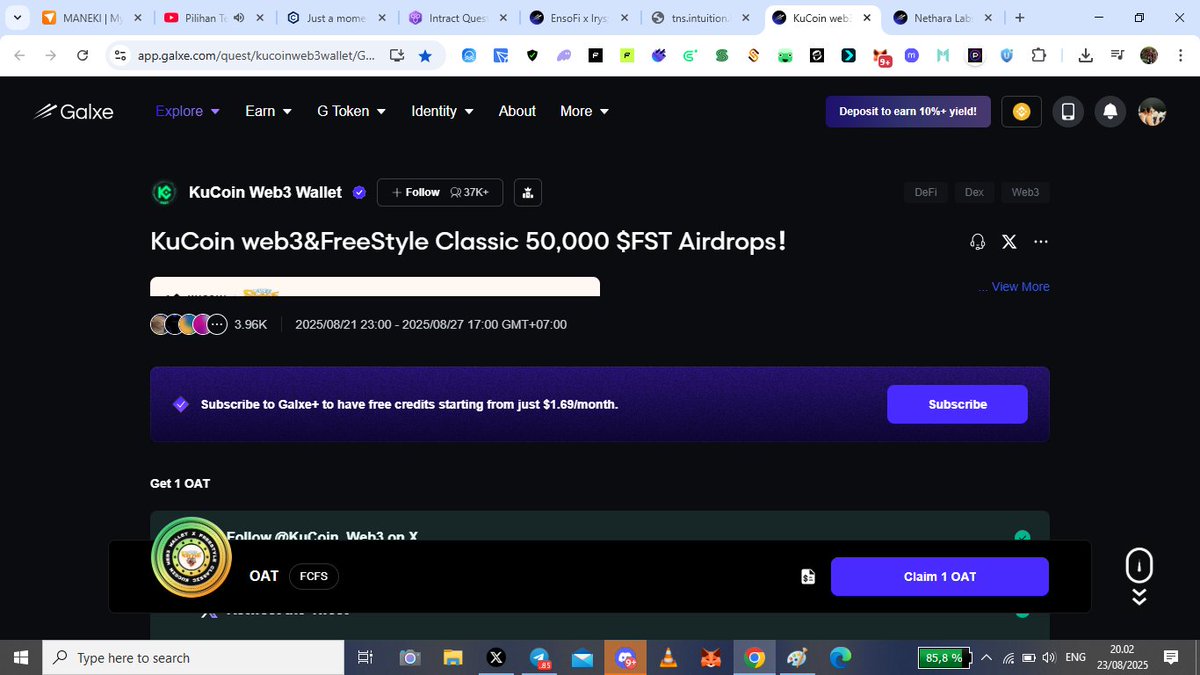Screen dimensions: 1200x675
Task: Click the Windows taskbar search box
Action: coord(192,657)
